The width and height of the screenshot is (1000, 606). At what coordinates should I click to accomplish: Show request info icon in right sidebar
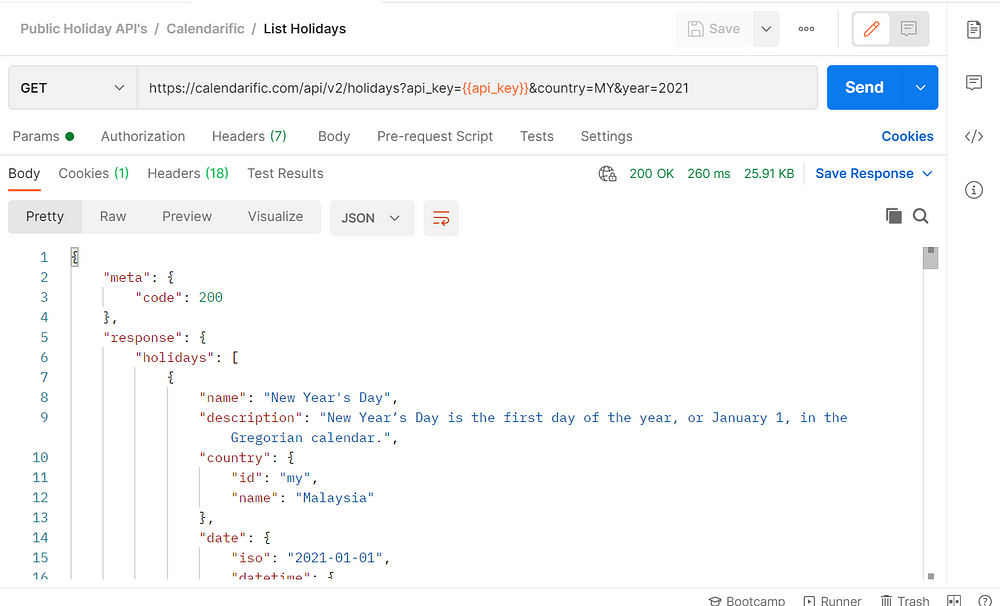pos(973,190)
